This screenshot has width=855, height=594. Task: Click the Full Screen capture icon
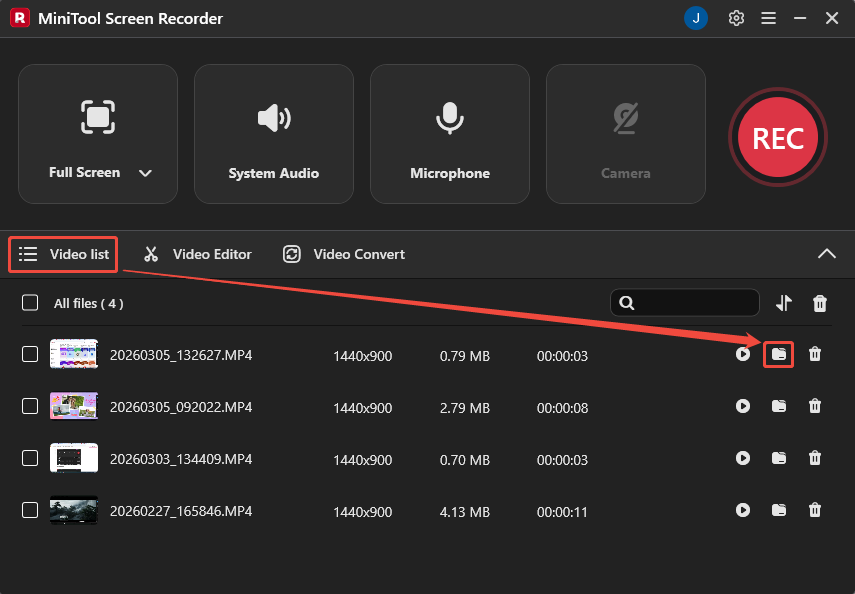click(97, 118)
